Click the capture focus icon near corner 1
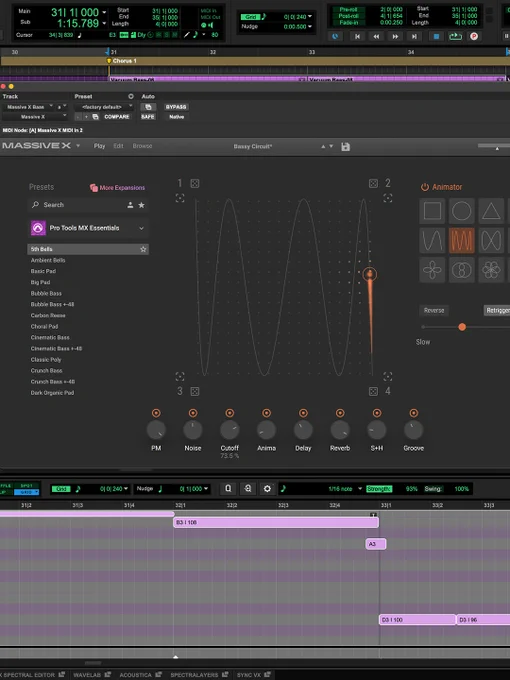The image size is (510, 680). pos(180,198)
